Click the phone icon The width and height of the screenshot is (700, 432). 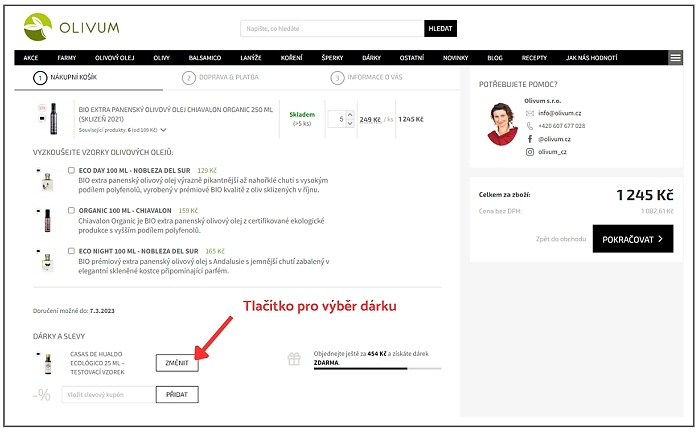529,126
